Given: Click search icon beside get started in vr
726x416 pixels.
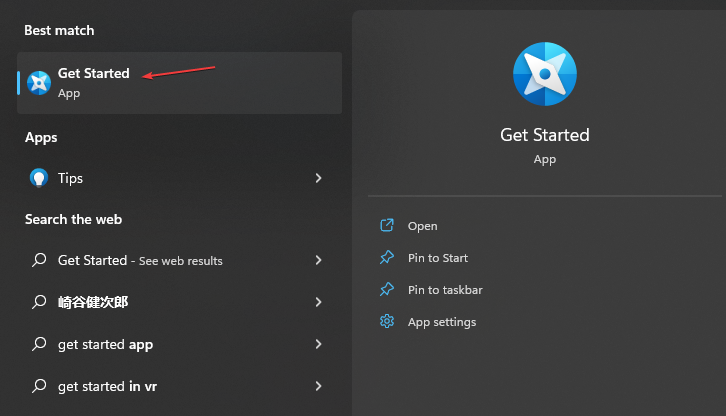Looking at the screenshot, I should (x=39, y=386).
